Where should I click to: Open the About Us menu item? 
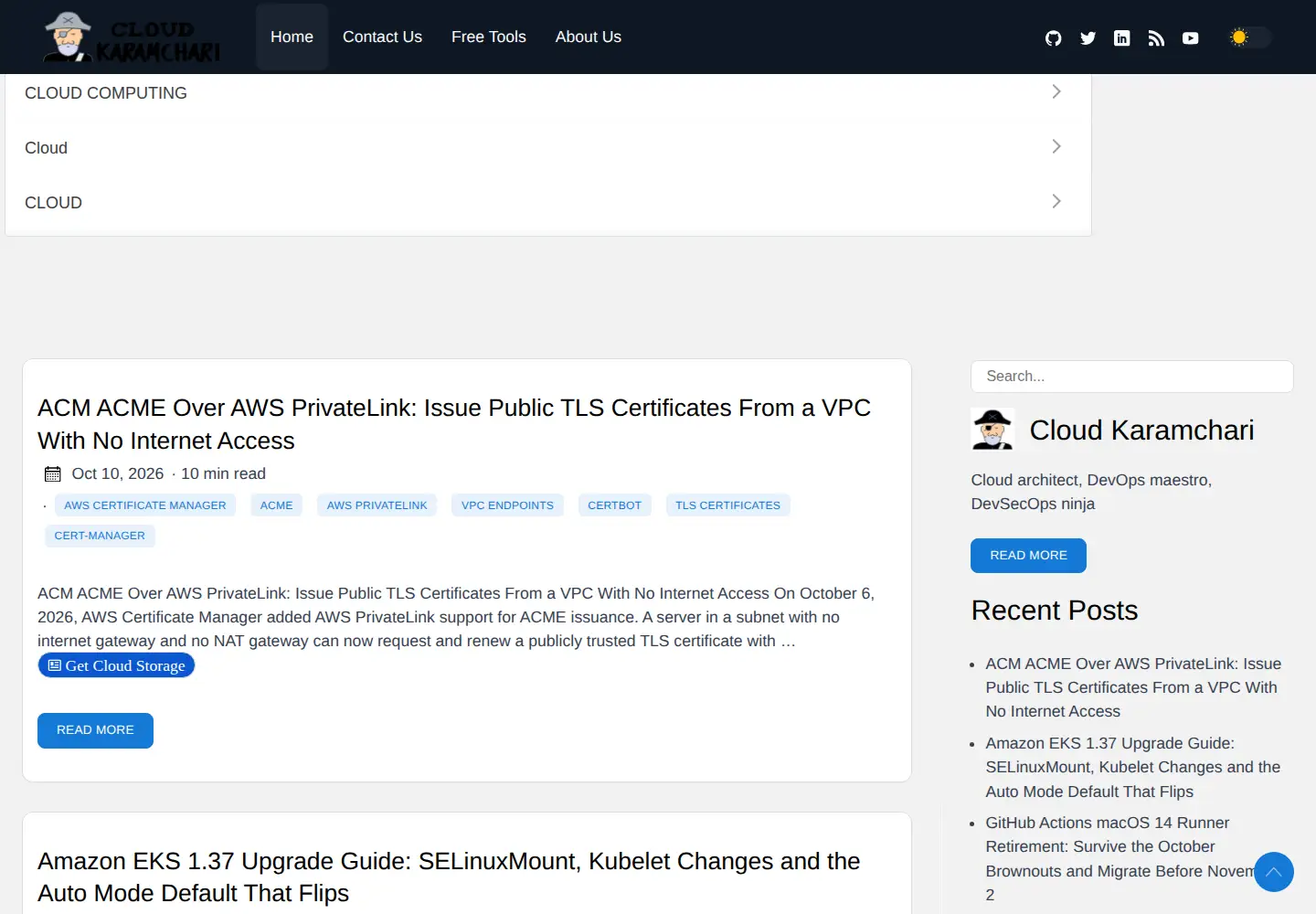coord(589,37)
